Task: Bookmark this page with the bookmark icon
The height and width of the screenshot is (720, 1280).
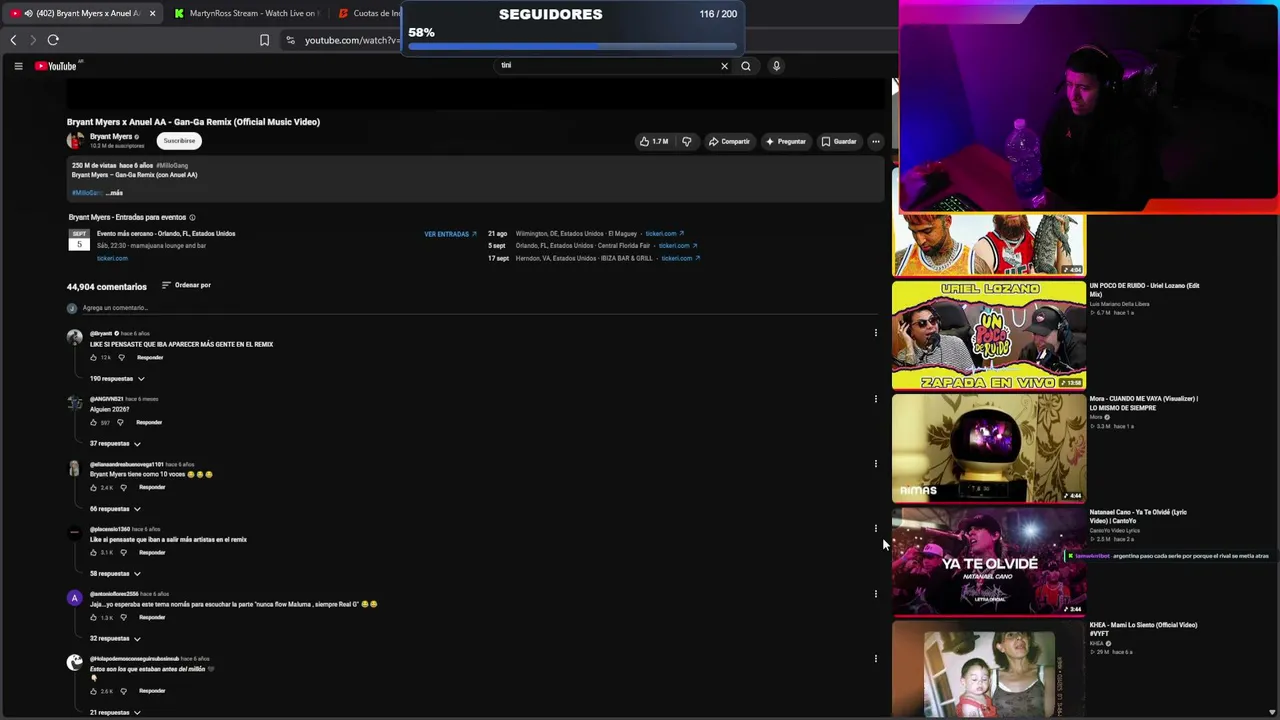Action: (x=264, y=40)
